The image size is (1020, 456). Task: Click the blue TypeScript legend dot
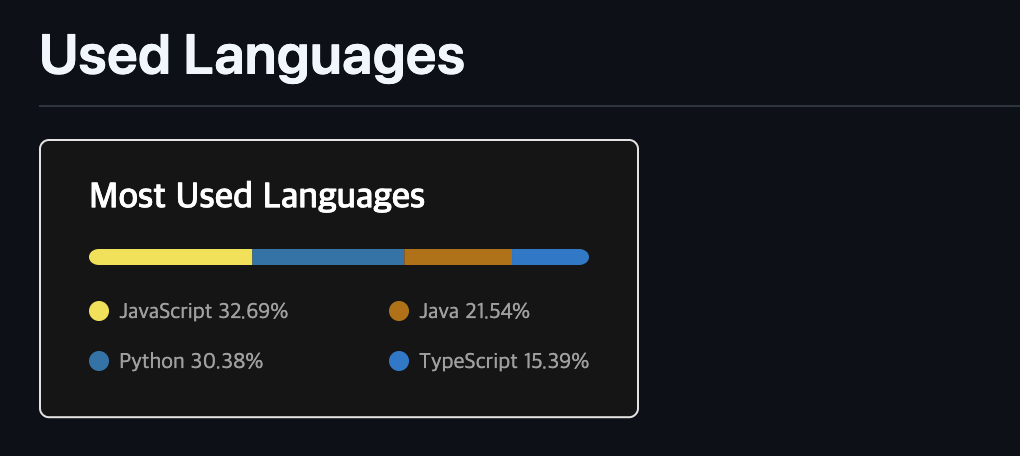point(399,361)
